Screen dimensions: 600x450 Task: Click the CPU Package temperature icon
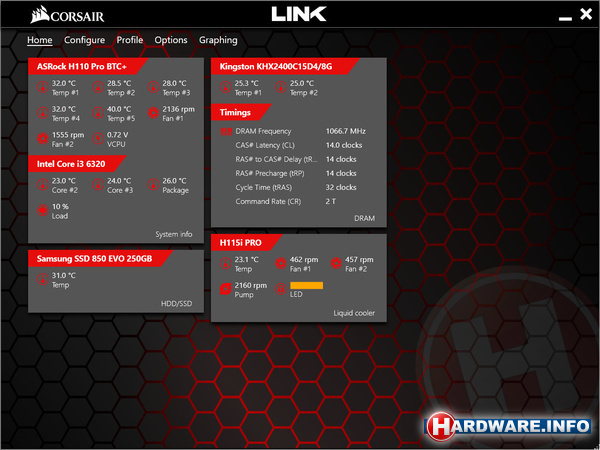coord(153,185)
